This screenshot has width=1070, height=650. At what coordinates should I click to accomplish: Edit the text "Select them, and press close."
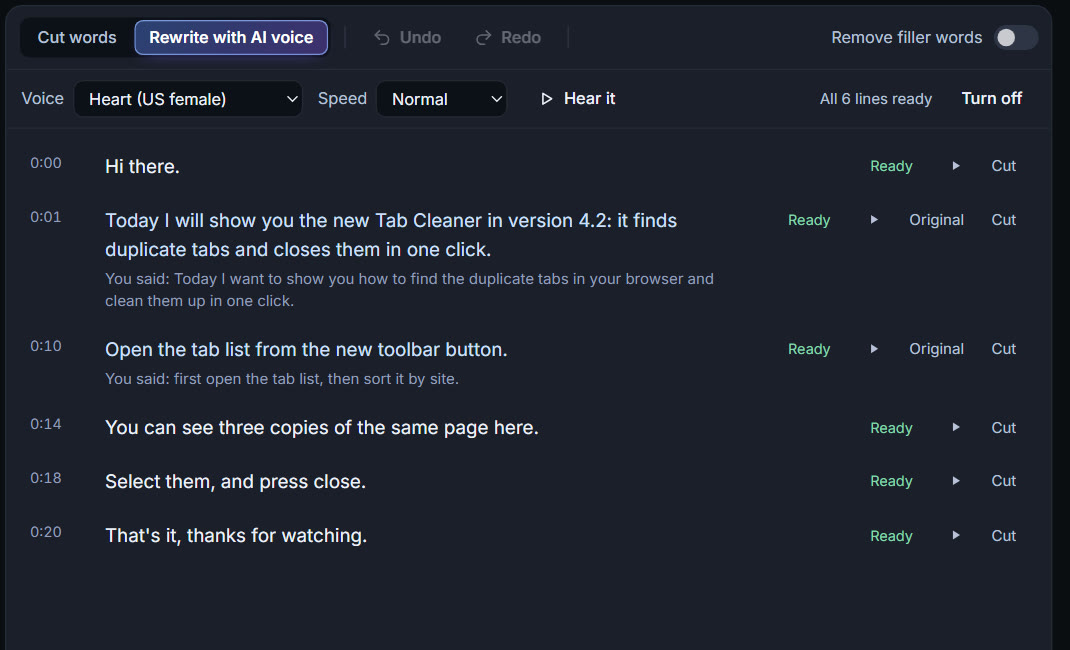235,482
